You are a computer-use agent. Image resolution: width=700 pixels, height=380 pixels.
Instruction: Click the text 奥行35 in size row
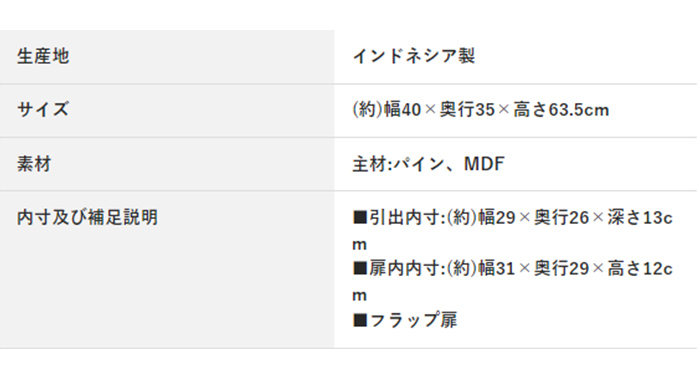coord(467,110)
